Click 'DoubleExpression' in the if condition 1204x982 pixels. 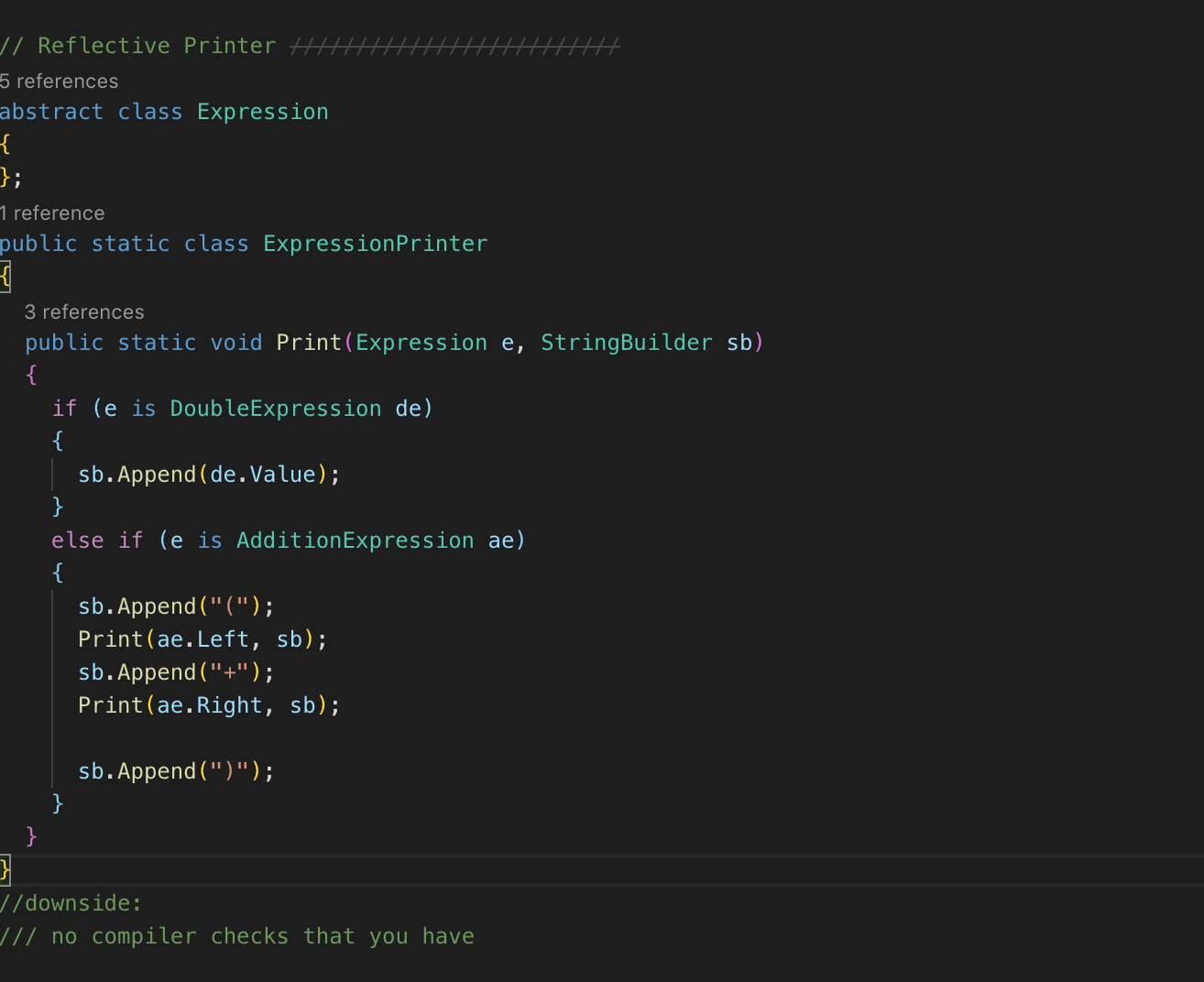tap(276, 409)
